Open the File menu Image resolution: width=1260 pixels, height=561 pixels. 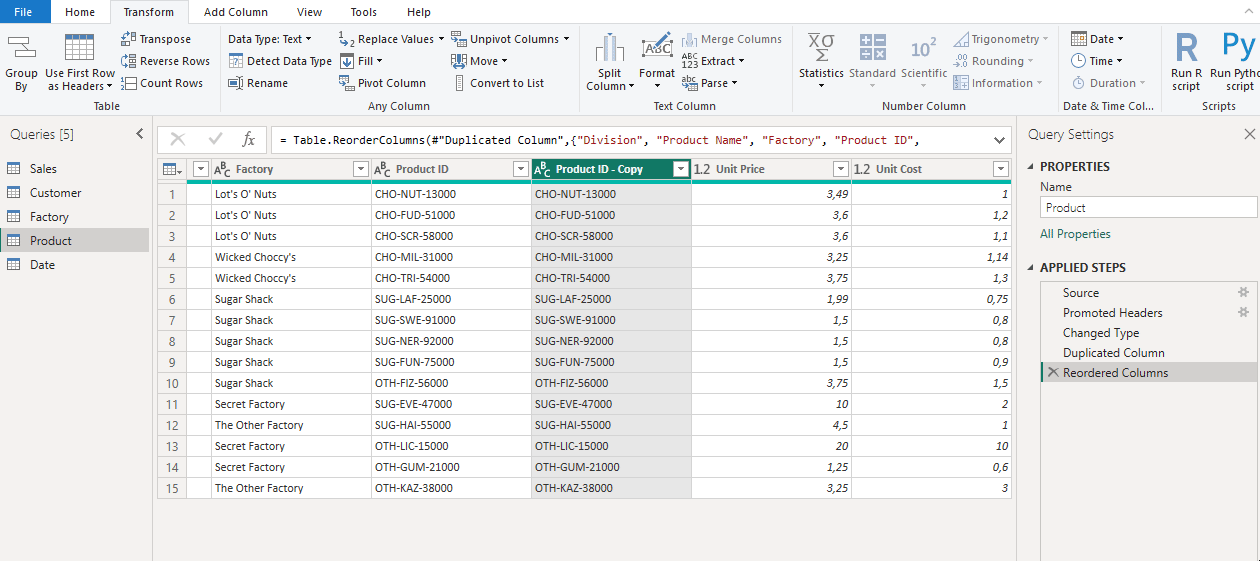point(25,12)
